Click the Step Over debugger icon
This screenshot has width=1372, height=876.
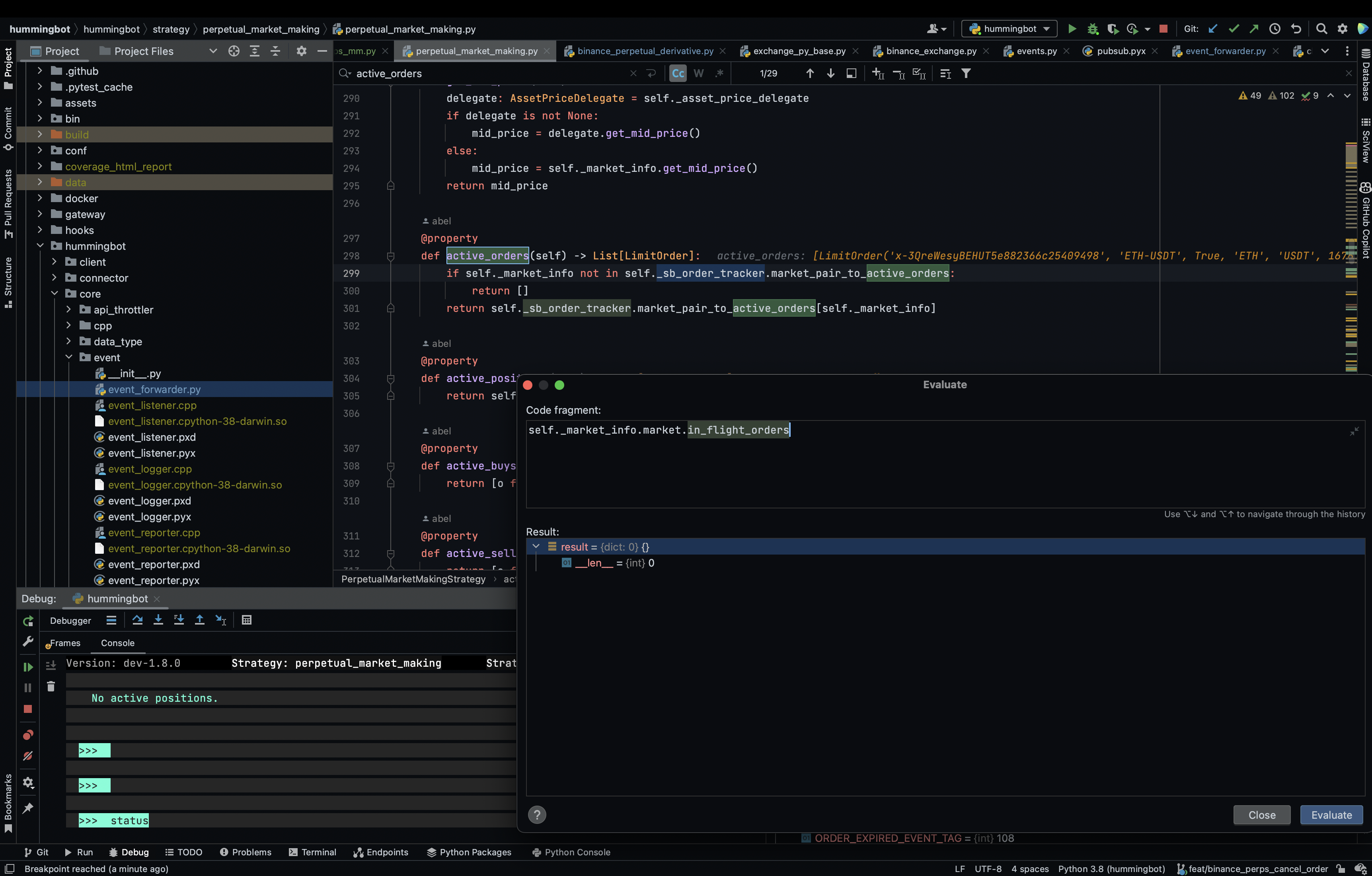137,620
